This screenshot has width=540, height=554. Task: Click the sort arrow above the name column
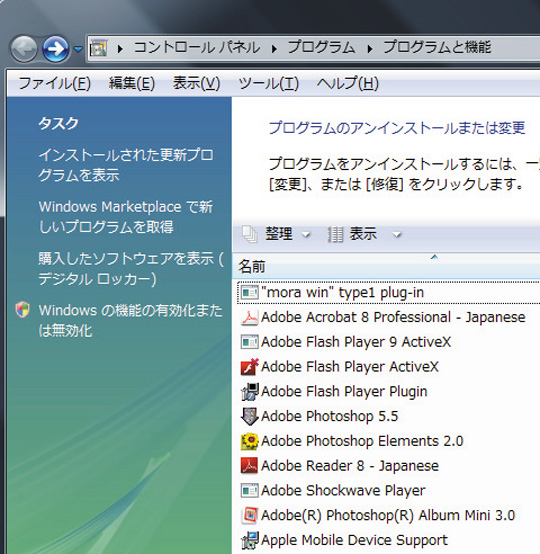[x=434, y=257]
